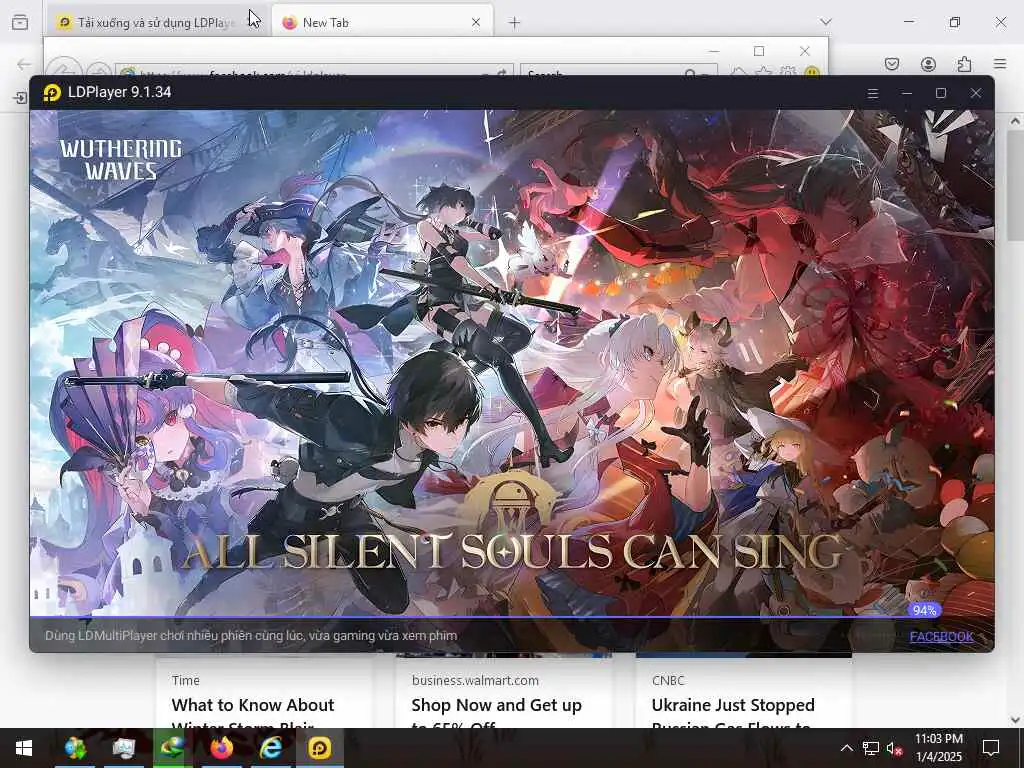Viewport: 1024px width, 768px height.
Task: Open the FACEBOOK link in LDPlayer
Action: pos(941,636)
